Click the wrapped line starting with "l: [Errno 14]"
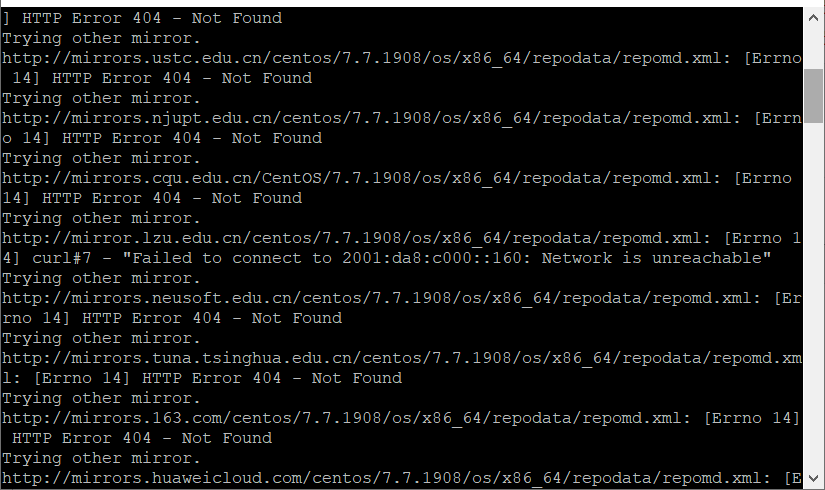Viewport: 825px width, 490px height. (x=202, y=378)
